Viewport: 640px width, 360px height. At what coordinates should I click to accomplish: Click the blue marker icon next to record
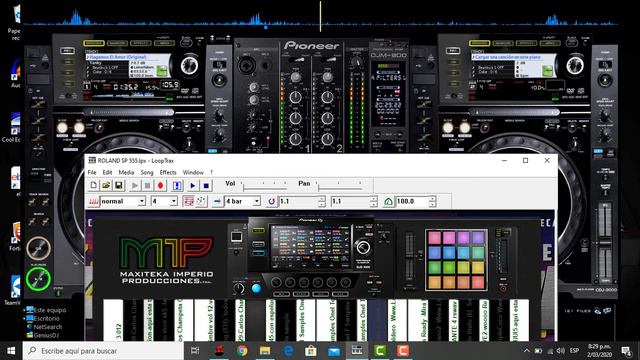(x=177, y=185)
